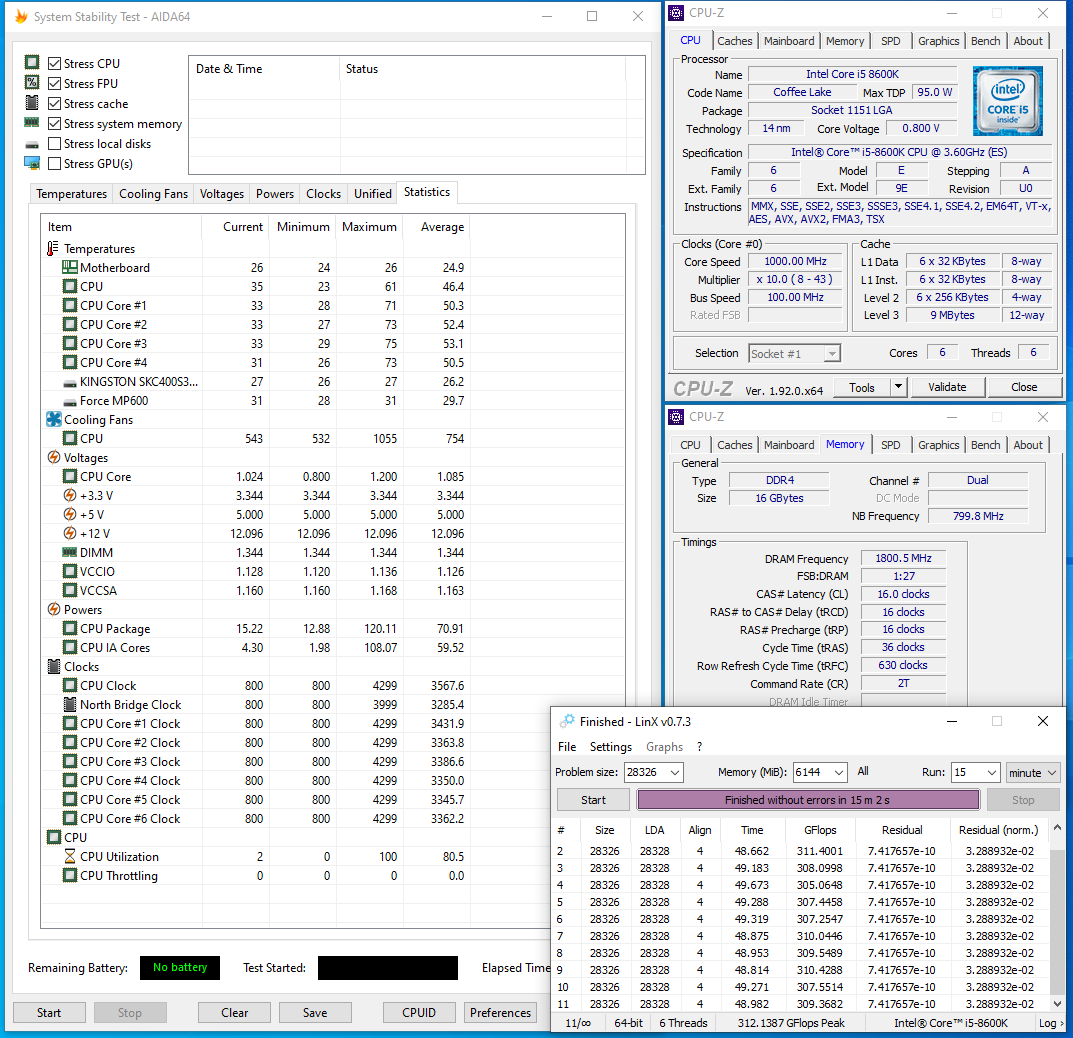Click the Voltages lightning icon in list
Screen dimensions: 1073x1038
point(54,457)
